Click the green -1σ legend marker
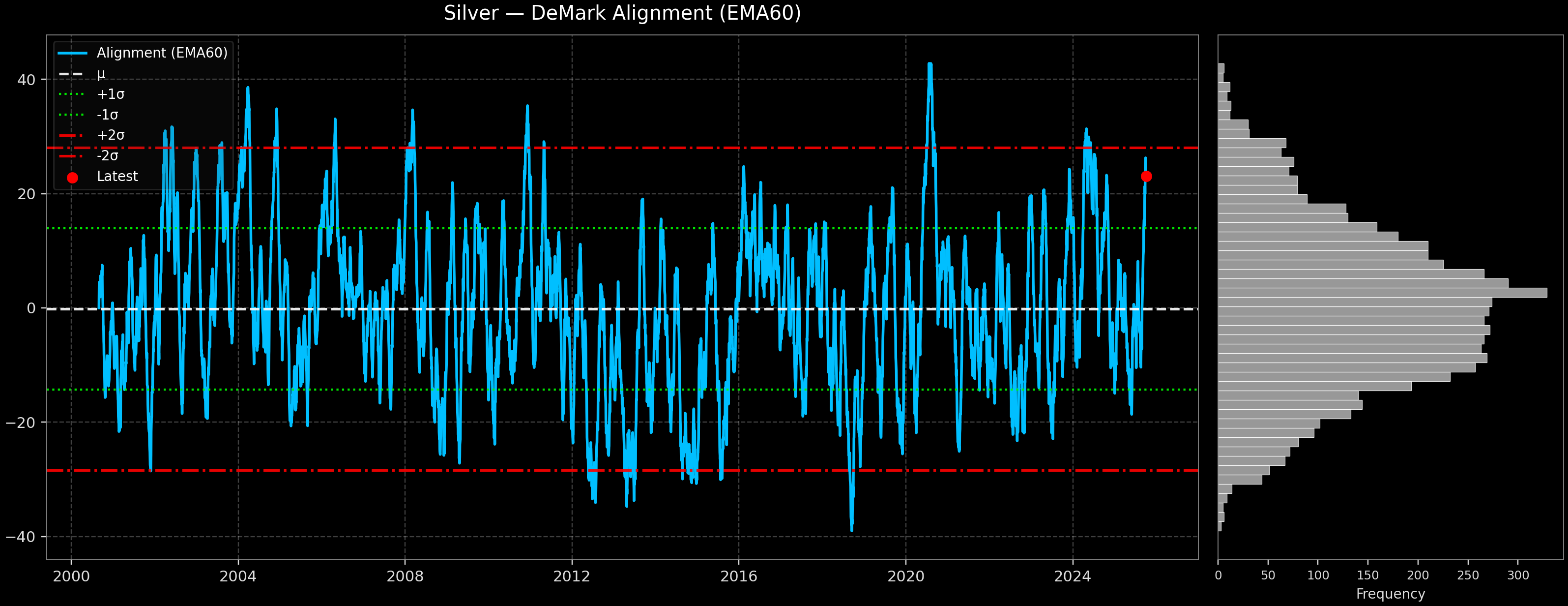 72,115
